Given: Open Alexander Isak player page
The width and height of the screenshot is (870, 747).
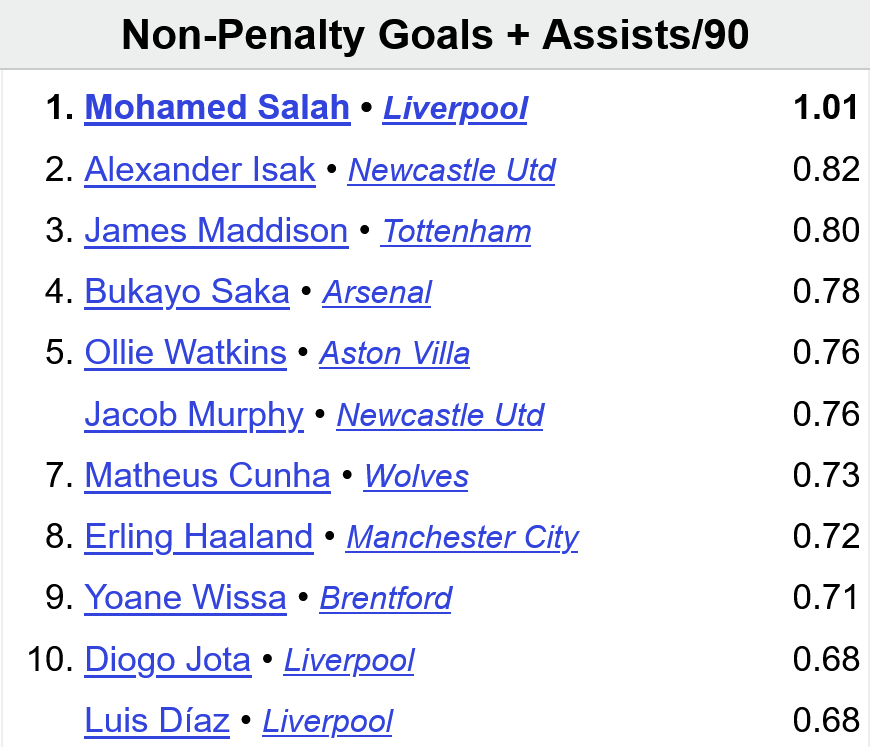Looking at the screenshot, I should click(x=200, y=169).
